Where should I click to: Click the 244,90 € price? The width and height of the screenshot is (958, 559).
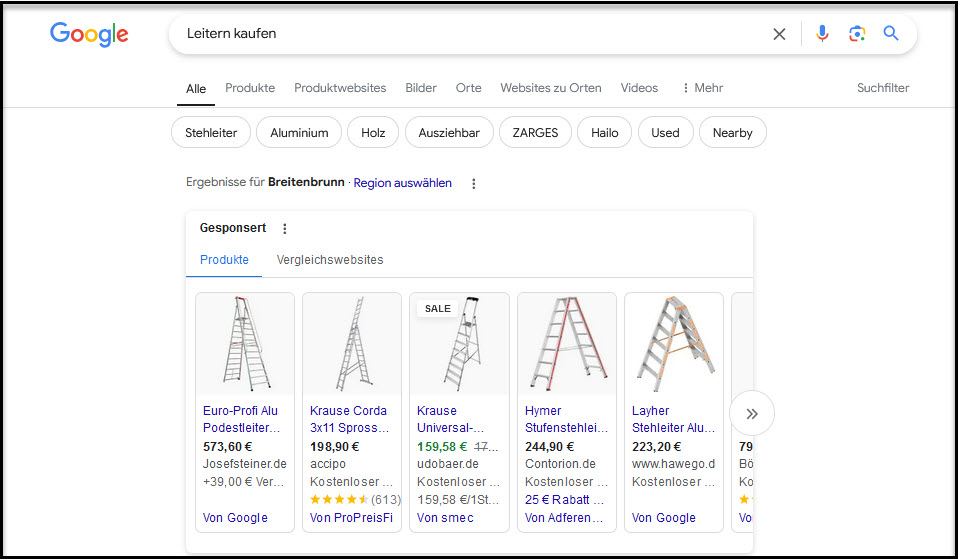pos(549,447)
